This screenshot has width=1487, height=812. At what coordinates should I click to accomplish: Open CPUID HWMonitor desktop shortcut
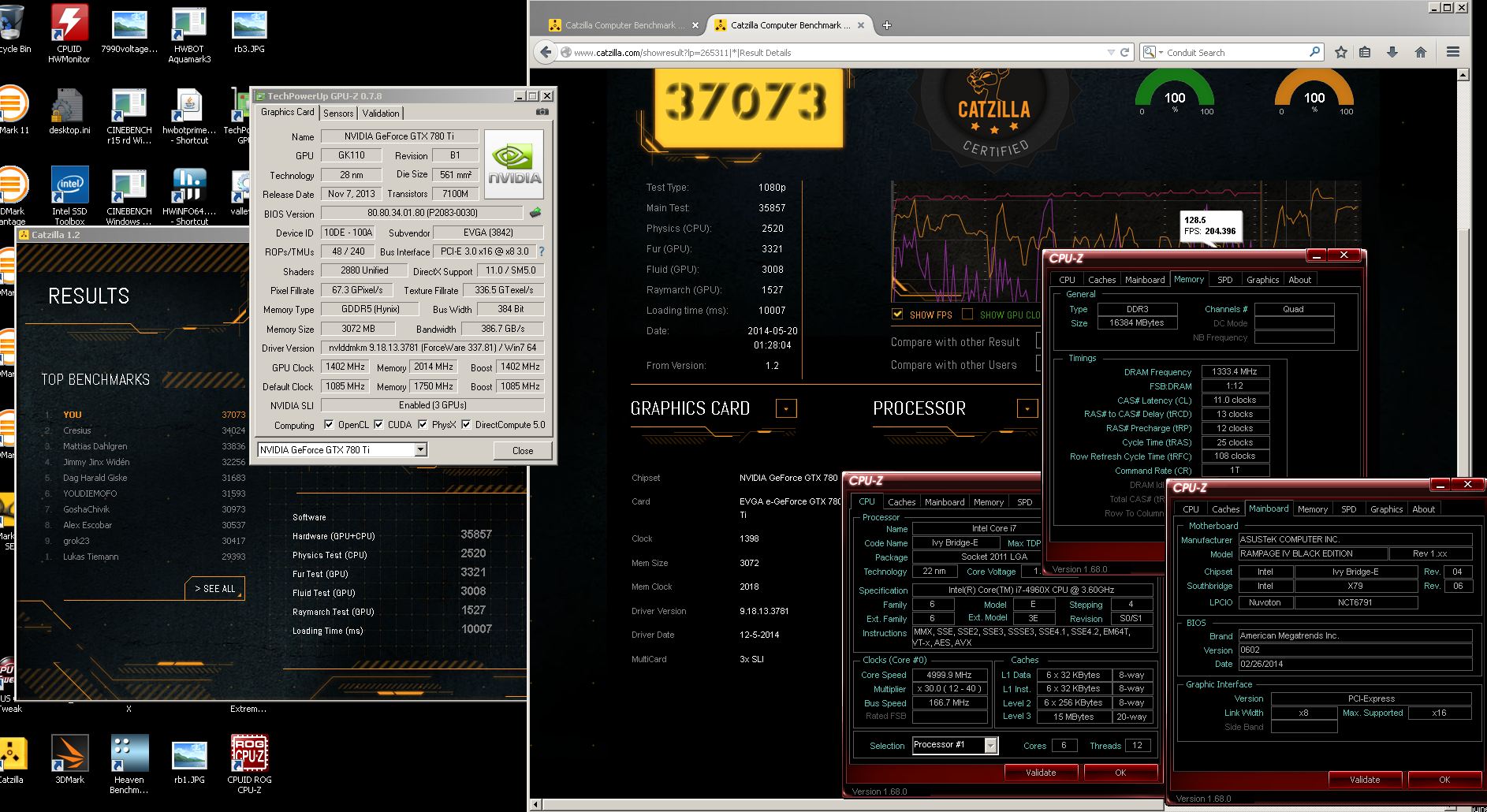pyautogui.click(x=69, y=33)
